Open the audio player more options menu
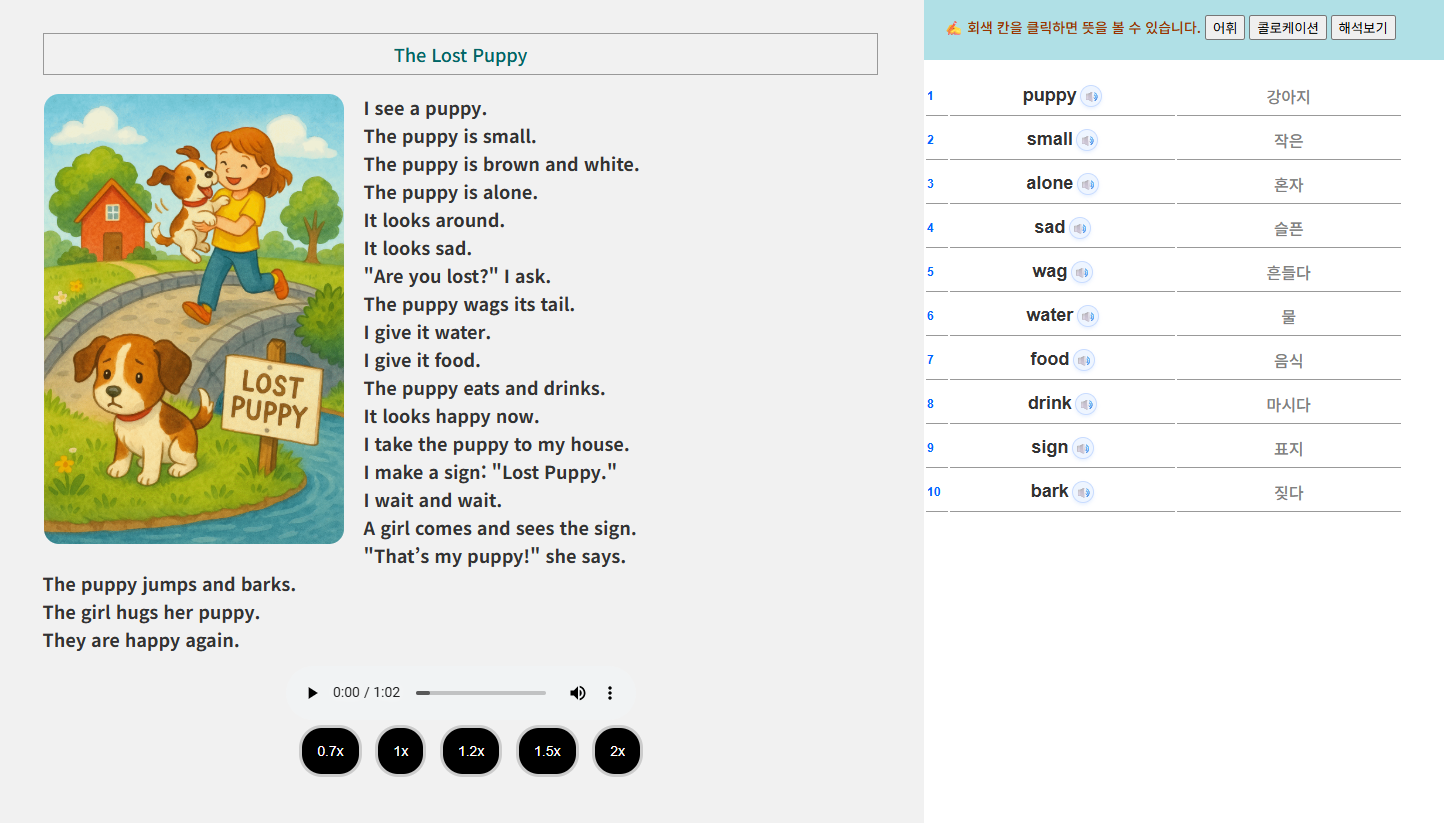The image size is (1444, 823). point(610,693)
